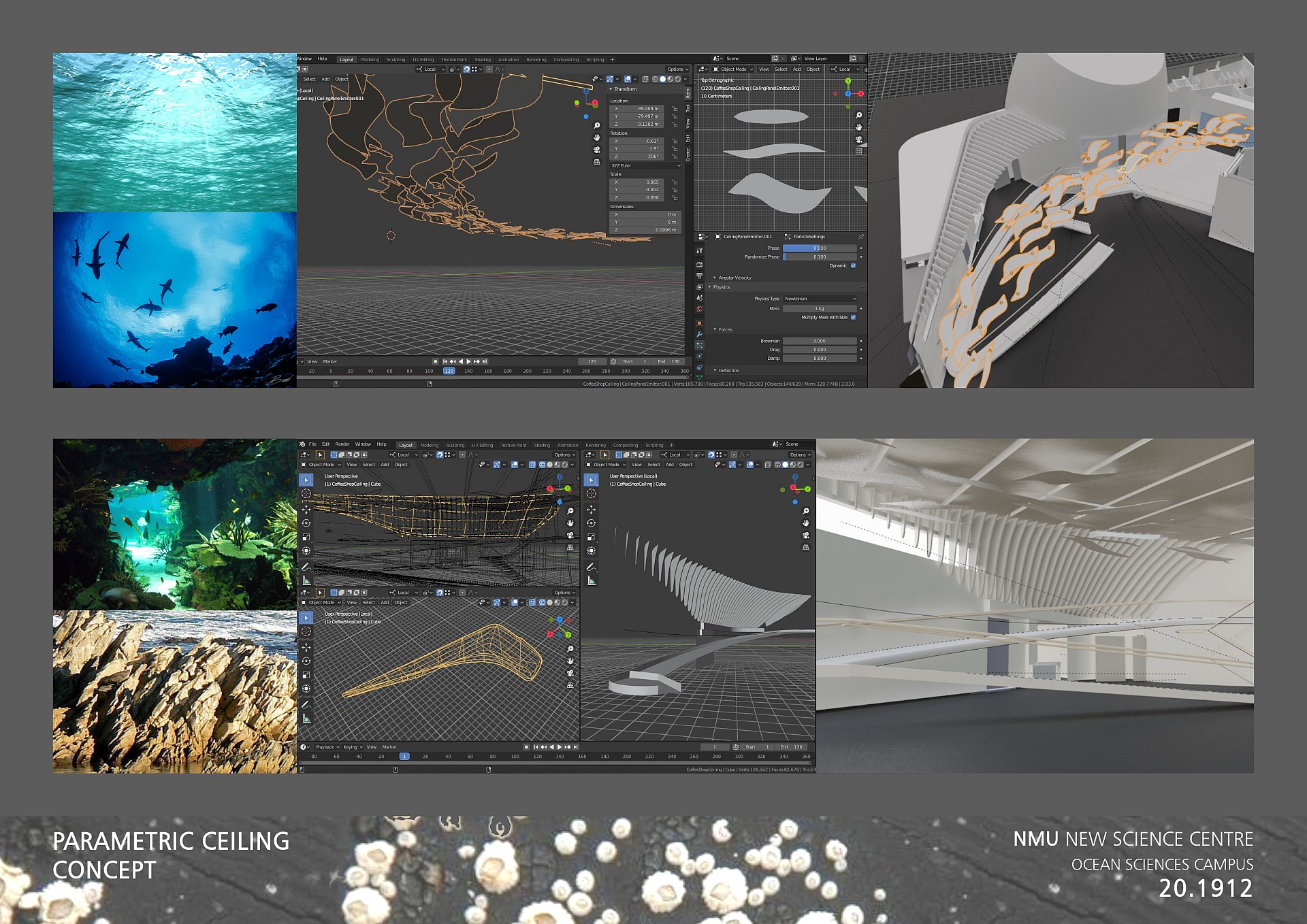Open the Render properties tab icon
1307x924 pixels.
coord(699,264)
